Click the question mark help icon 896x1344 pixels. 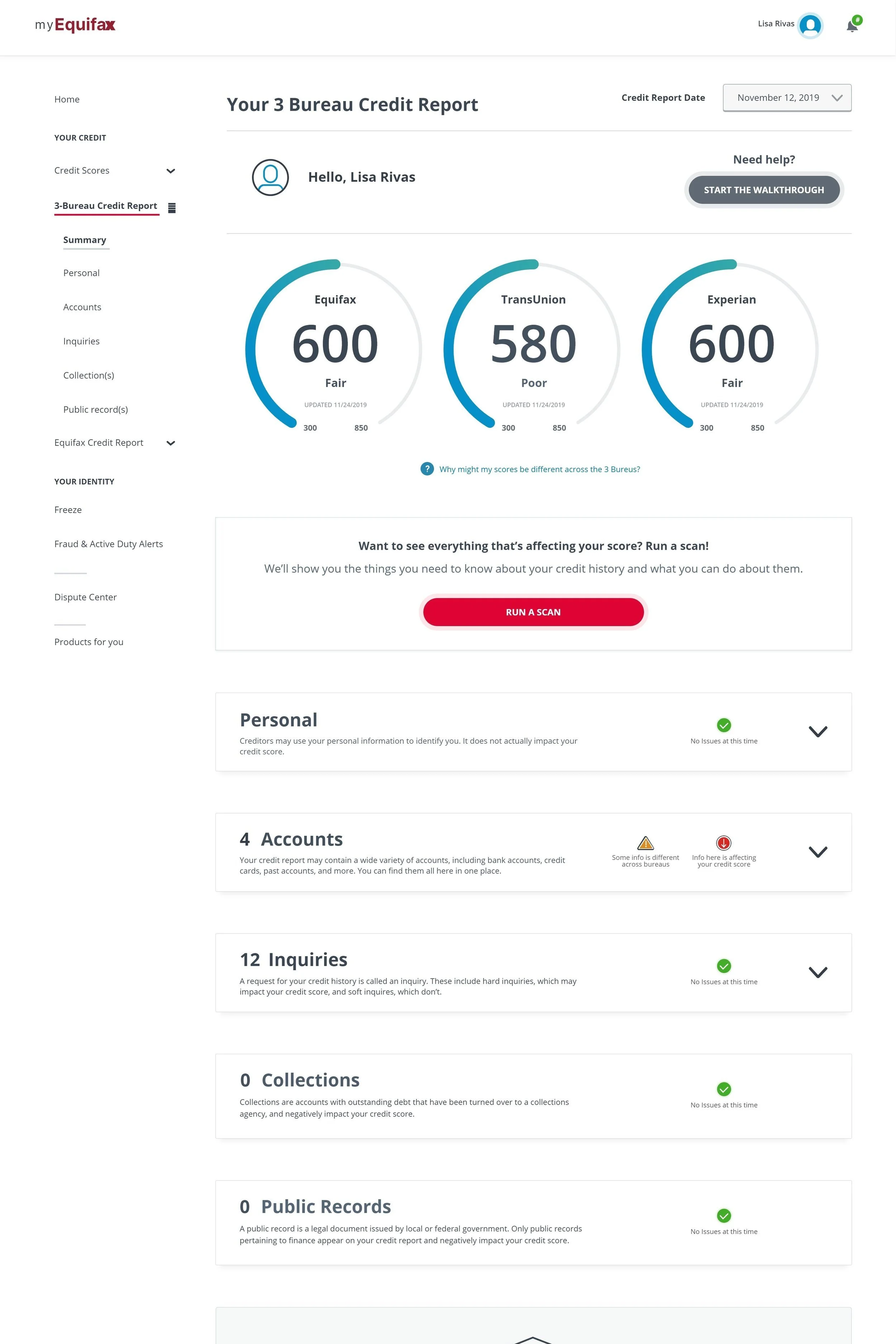[x=427, y=468]
